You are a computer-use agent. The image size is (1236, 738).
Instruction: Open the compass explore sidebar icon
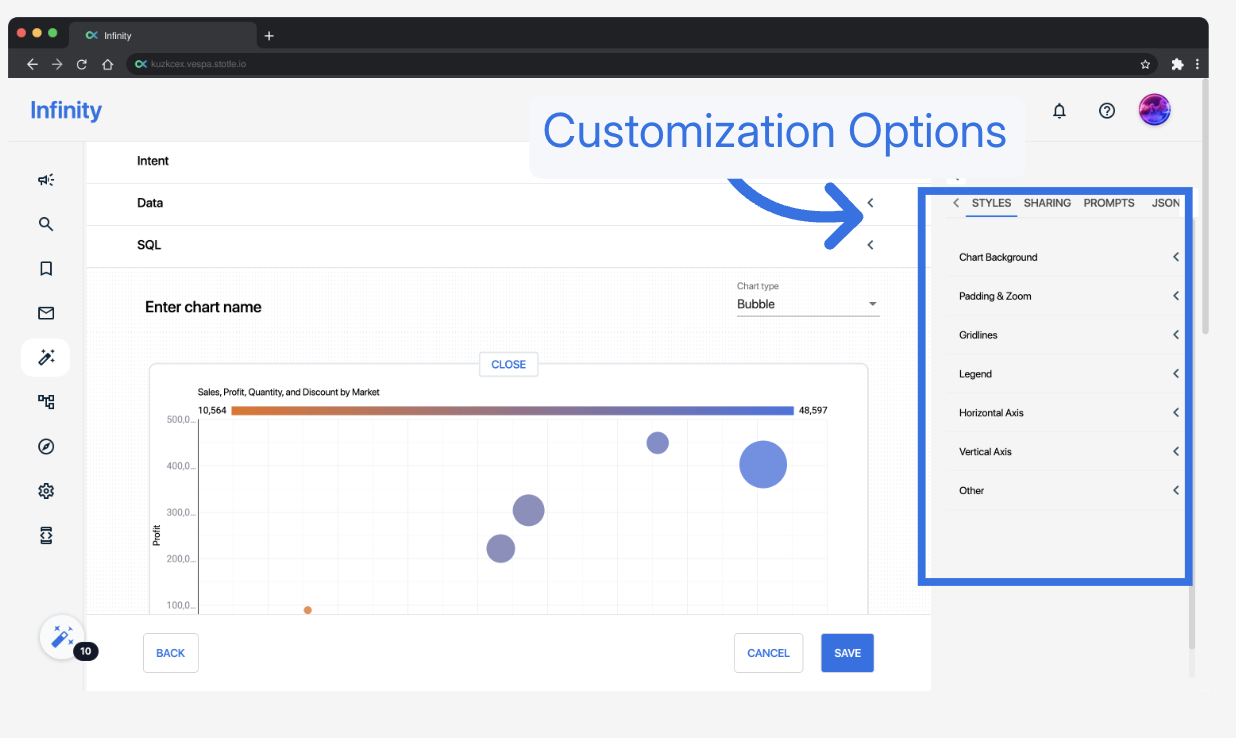point(46,447)
